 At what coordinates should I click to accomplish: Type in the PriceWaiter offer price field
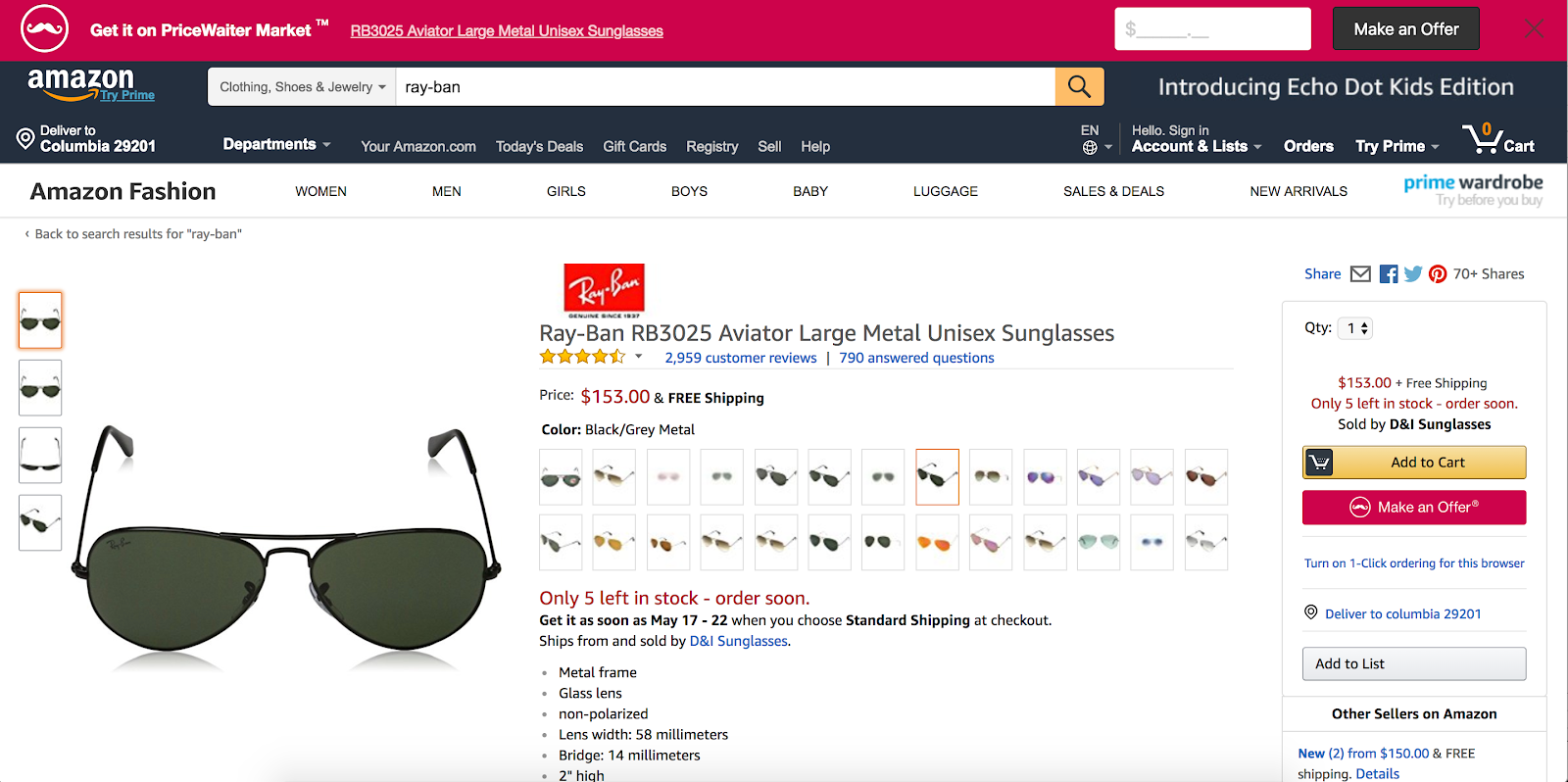coord(1212,29)
